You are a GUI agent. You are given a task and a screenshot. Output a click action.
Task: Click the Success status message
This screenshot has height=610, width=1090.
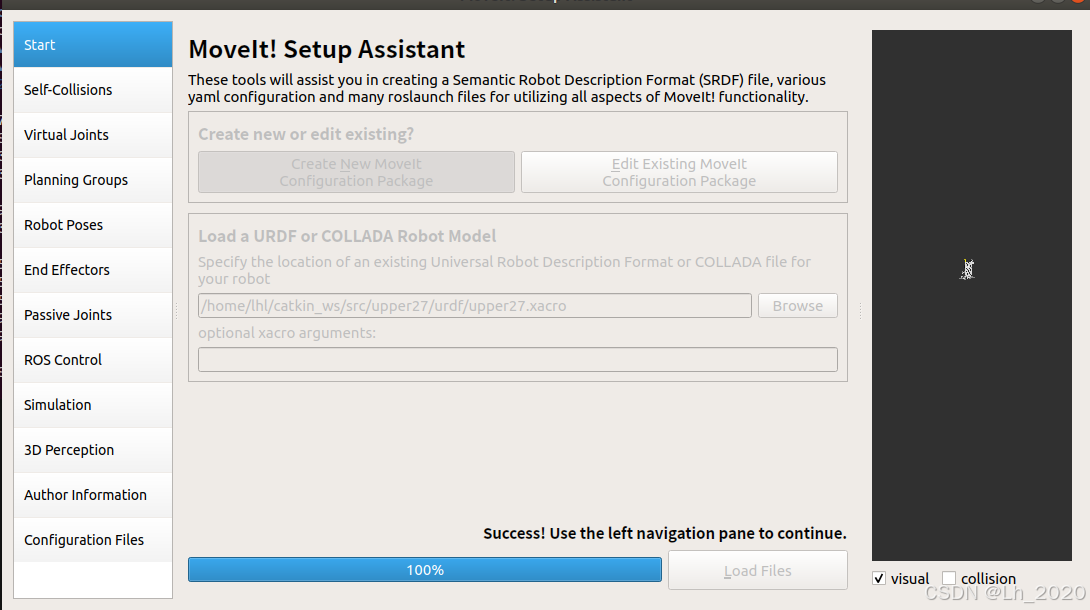[665, 534]
